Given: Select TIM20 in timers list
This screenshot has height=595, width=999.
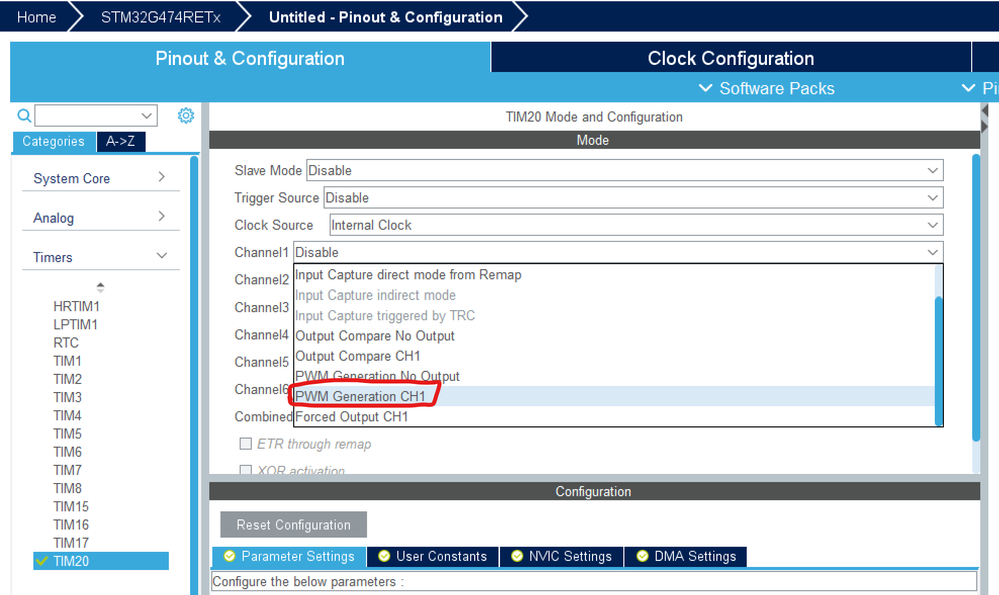Looking at the screenshot, I should 101,561.
